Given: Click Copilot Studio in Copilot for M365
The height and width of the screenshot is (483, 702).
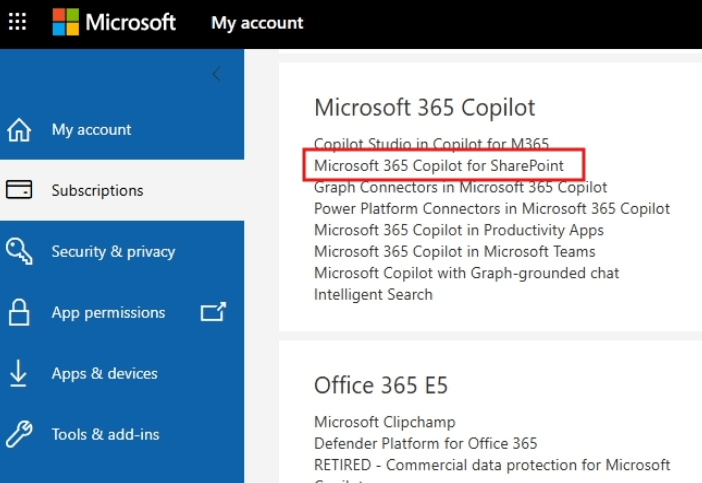Looking at the screenshot, I should [431, 144].
